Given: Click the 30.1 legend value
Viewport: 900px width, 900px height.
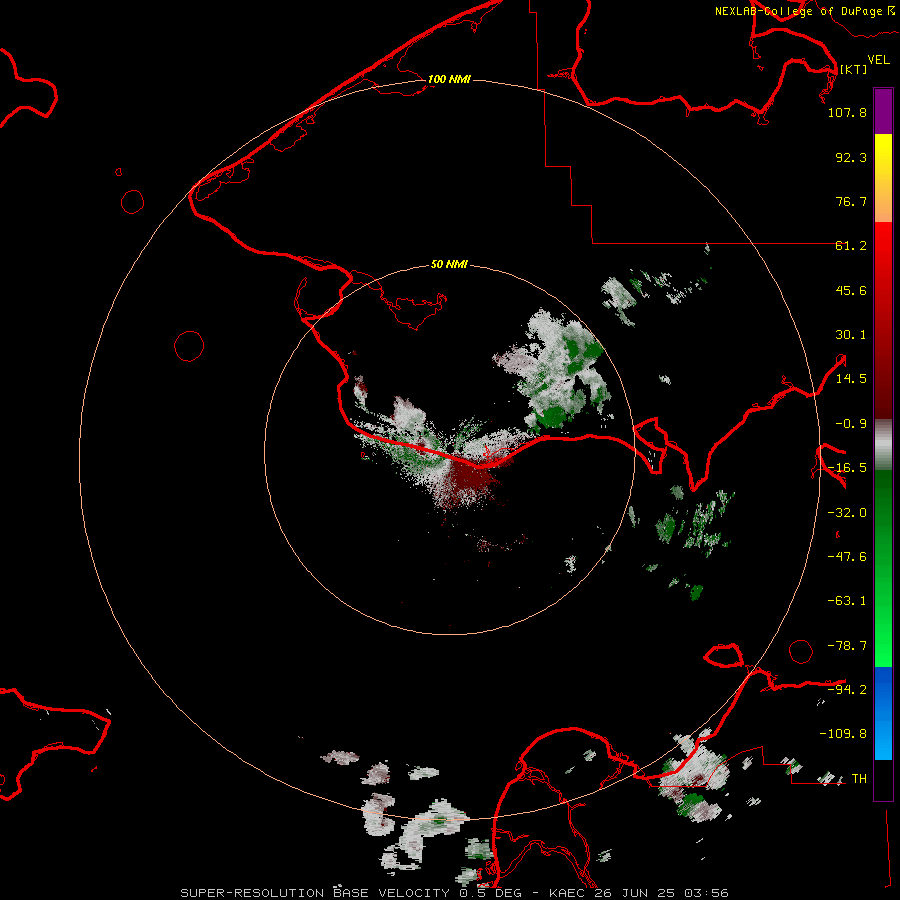Looking at the screenshot, I should [851, 335].
